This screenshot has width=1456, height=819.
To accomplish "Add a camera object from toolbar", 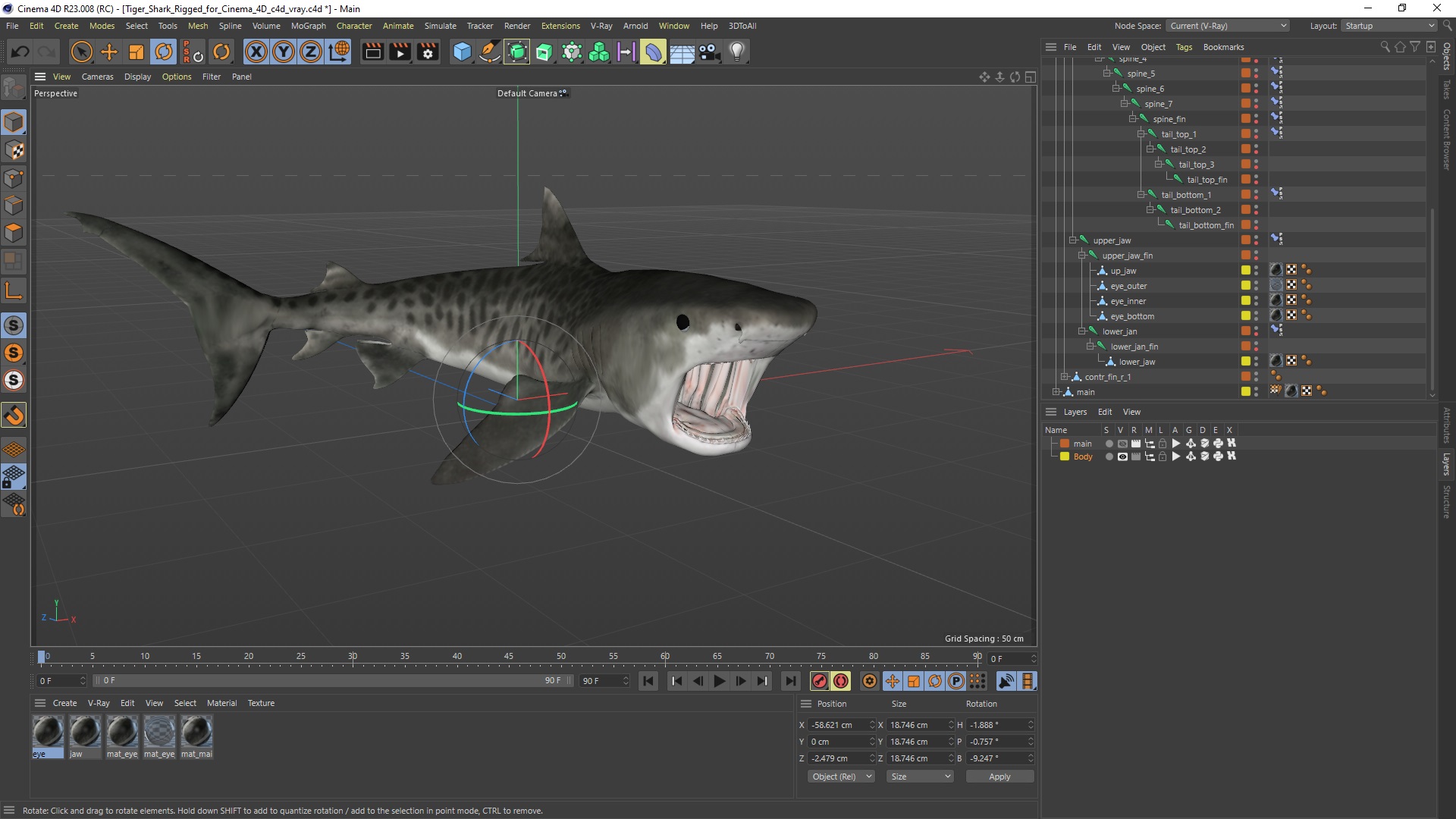I will (x=709, y=52).
